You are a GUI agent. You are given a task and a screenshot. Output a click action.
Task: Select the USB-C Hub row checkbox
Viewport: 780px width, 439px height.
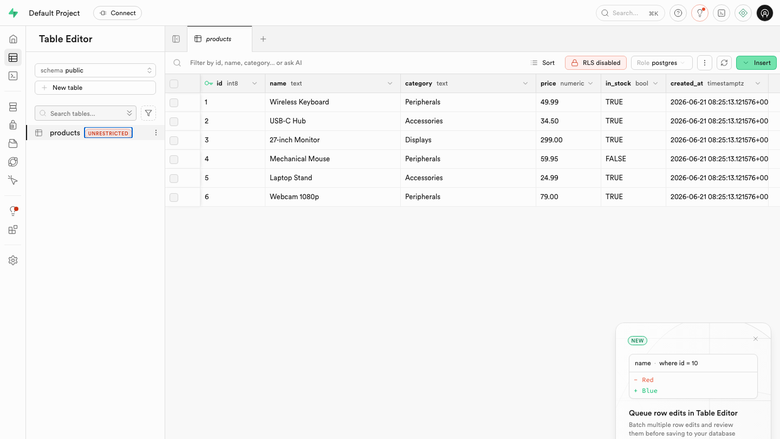174,121
